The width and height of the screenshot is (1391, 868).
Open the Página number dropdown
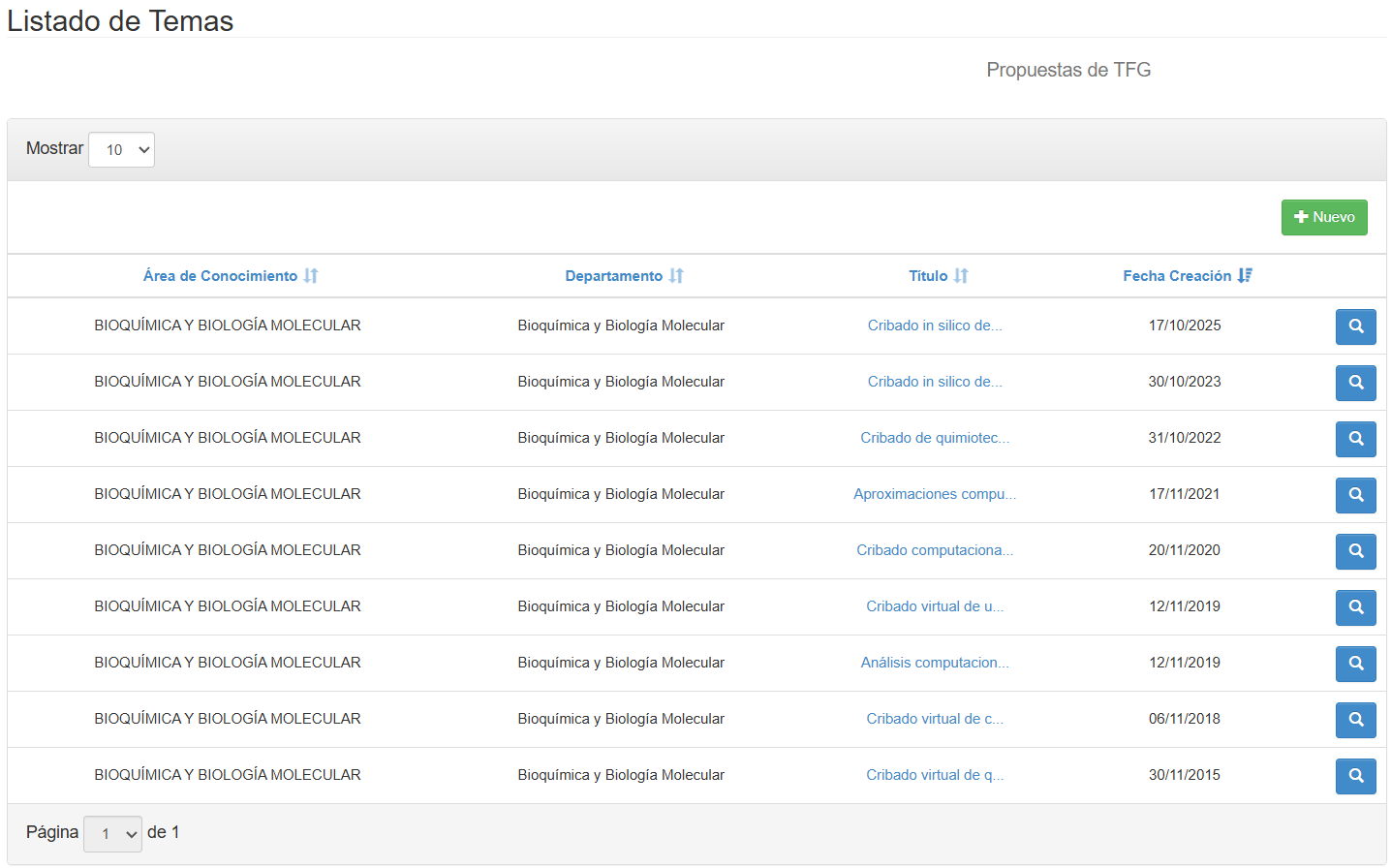click(x=112, y=834)
